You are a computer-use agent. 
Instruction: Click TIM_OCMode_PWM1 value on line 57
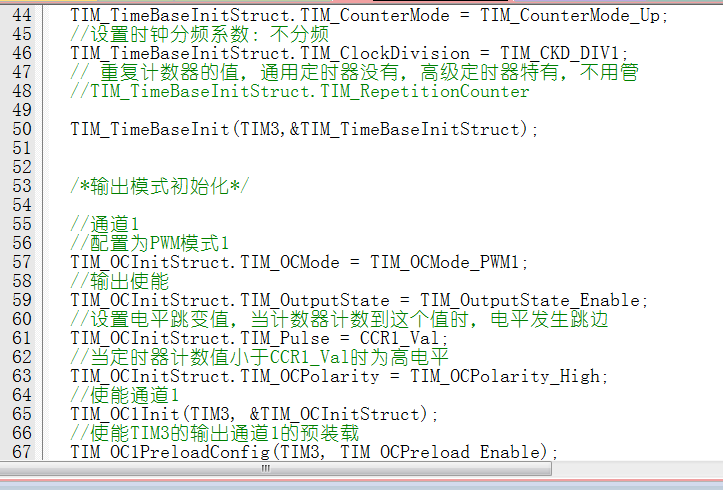pos(449,262)
